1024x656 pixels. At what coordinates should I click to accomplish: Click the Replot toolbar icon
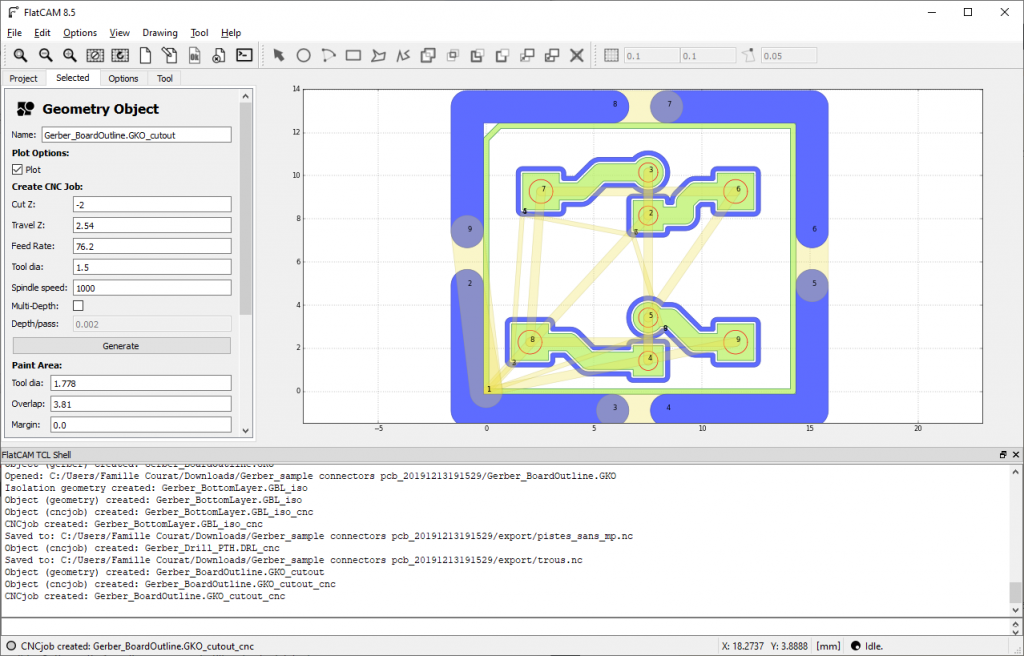point(120,56)
